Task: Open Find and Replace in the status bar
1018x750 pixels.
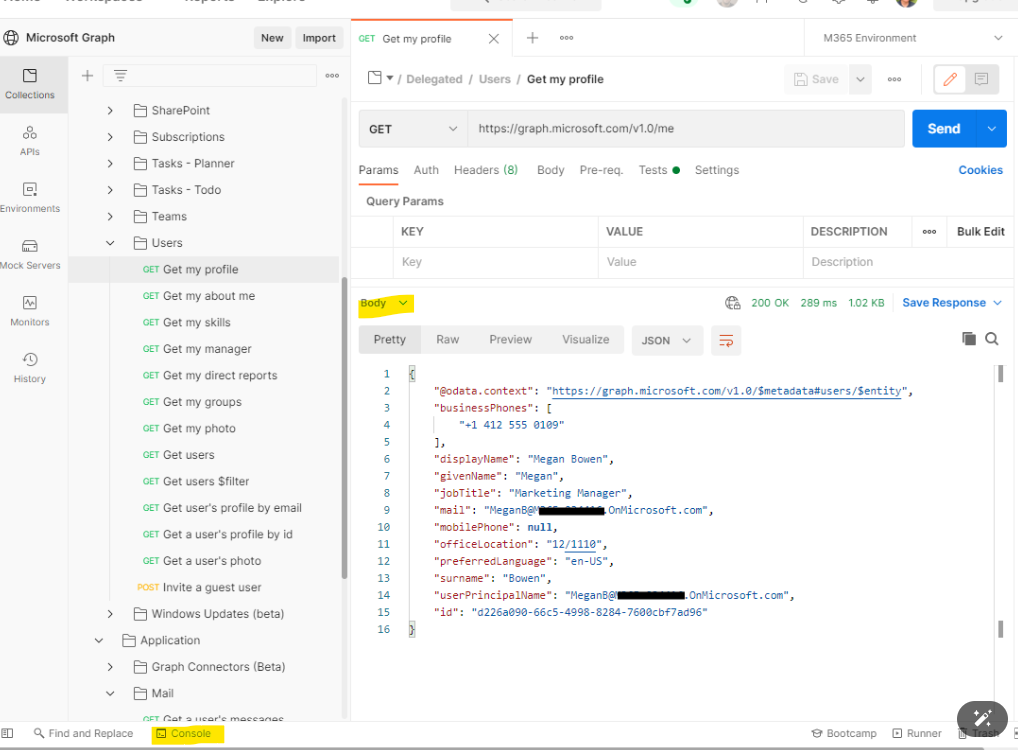Action: click(x=84, y=733)
